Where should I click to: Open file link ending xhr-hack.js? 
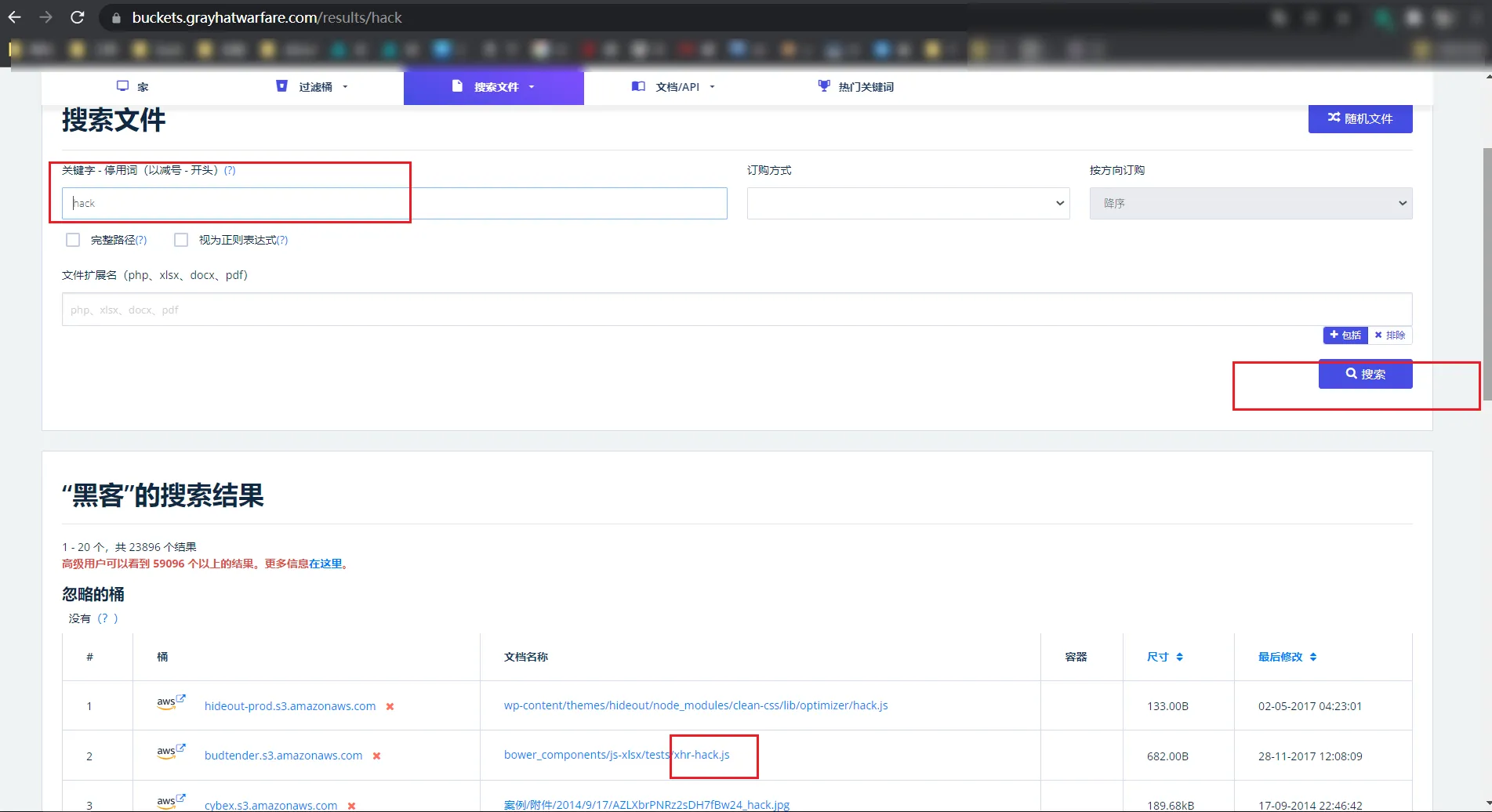[x=616, y=755]
